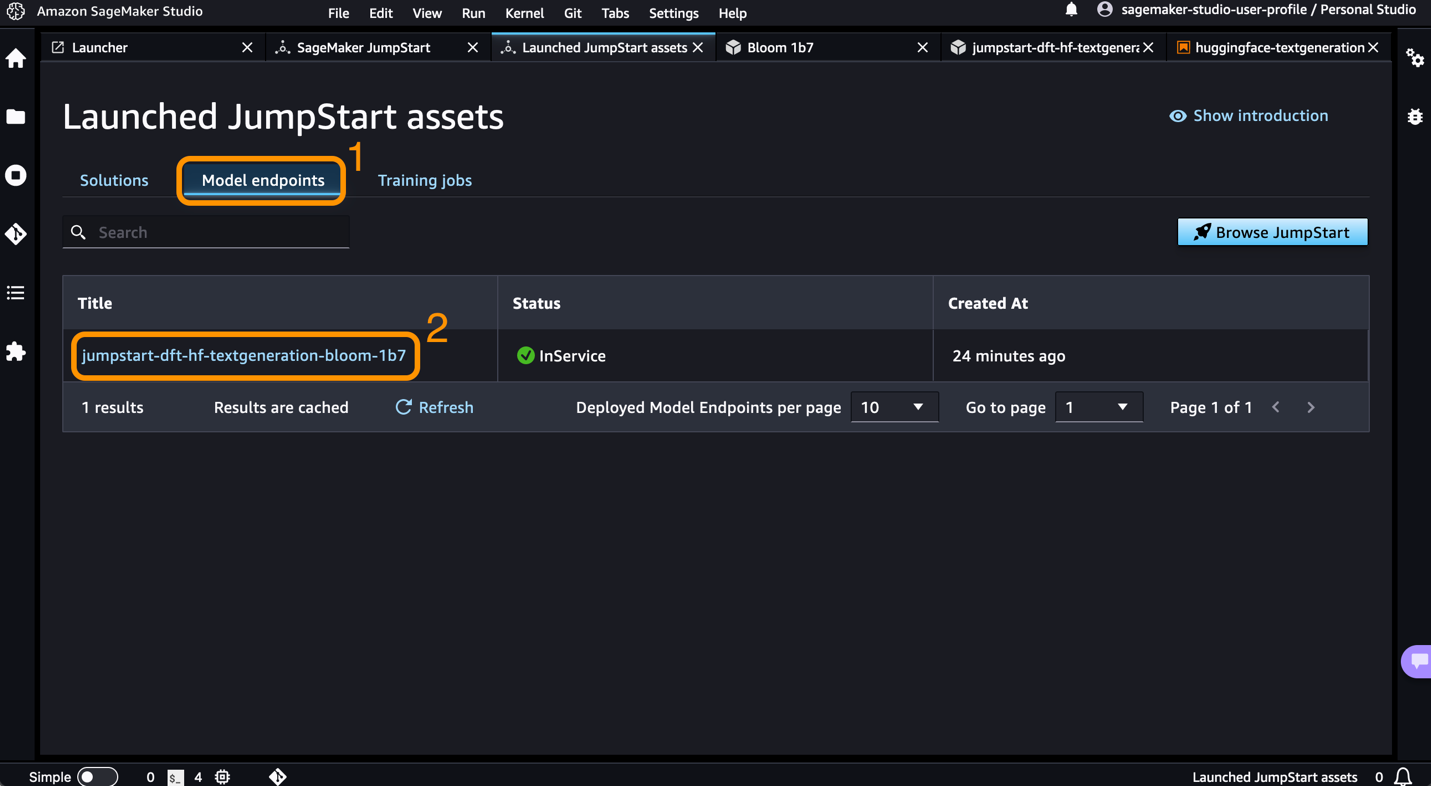Screen dimensions: 1431x786
Task: Click the status bar notification bell
Action: coord(1403,777)
